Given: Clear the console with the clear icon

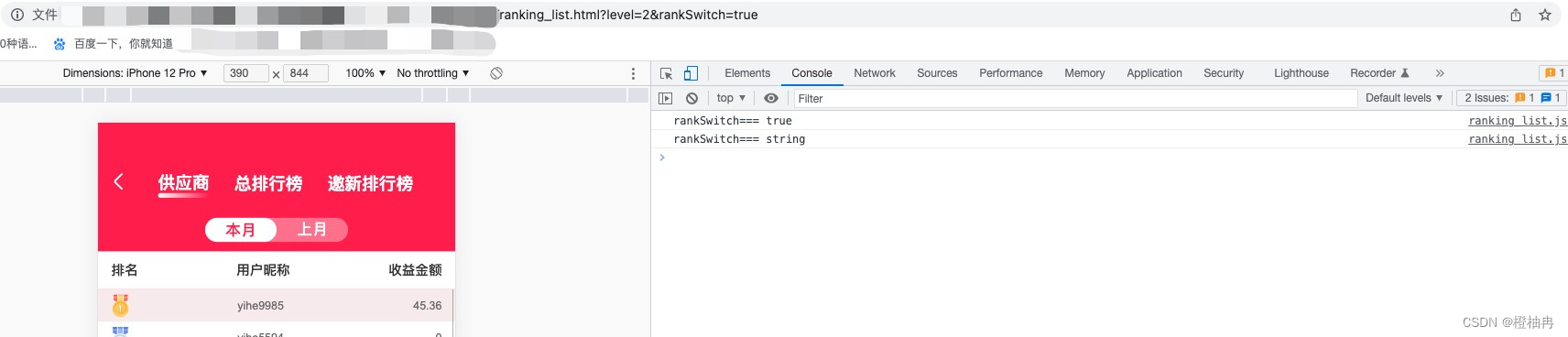Looking at the screenshot, I should point(691,98).
